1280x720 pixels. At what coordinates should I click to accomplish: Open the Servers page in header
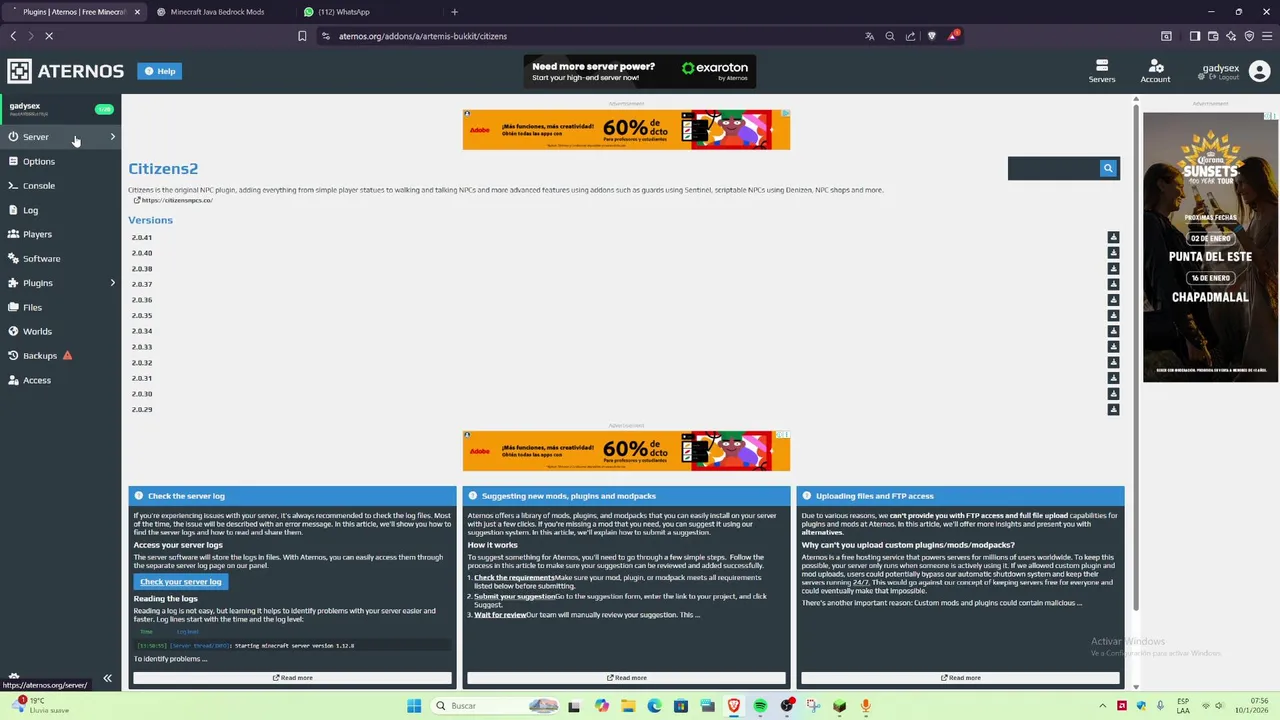1101,71
